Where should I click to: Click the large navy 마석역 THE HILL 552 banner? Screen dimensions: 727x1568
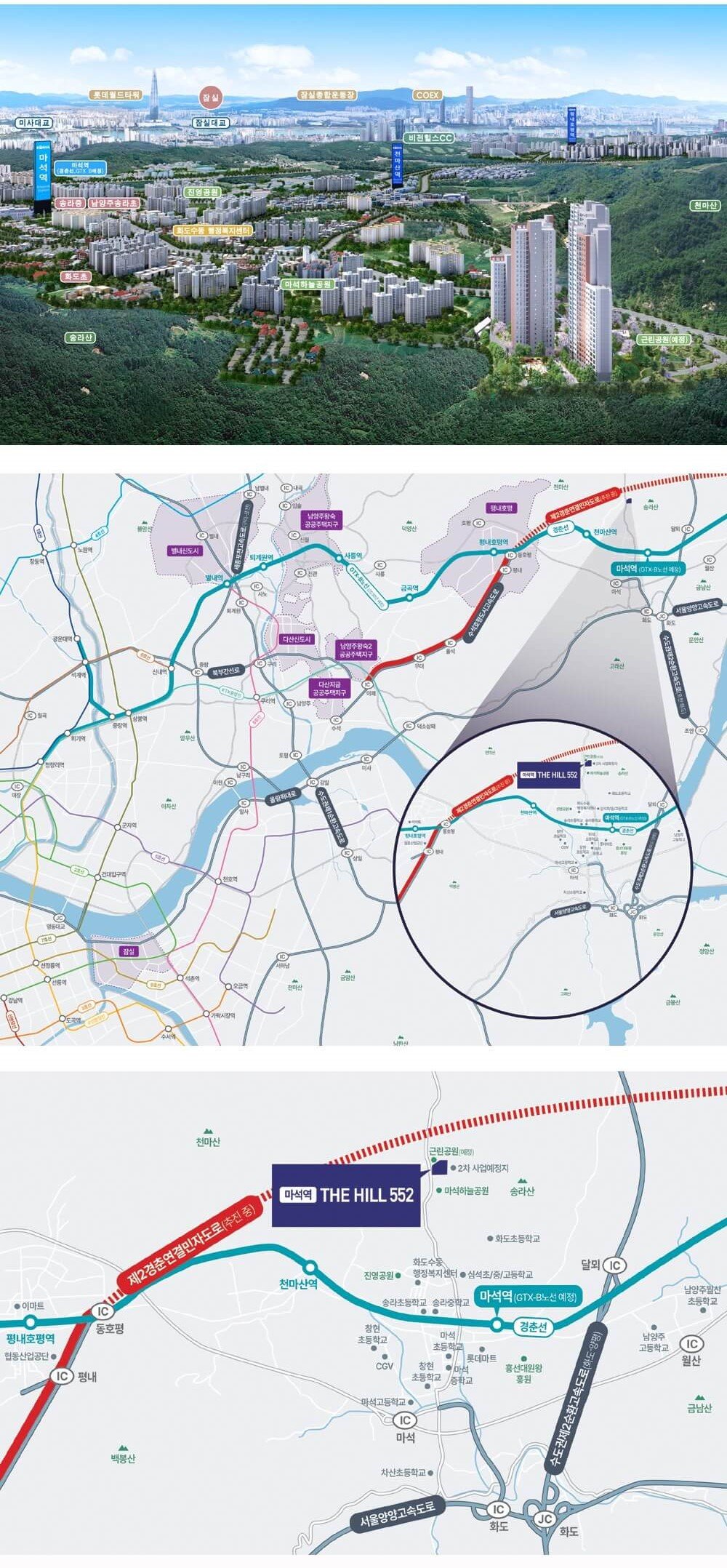[x=347, y=1195]
